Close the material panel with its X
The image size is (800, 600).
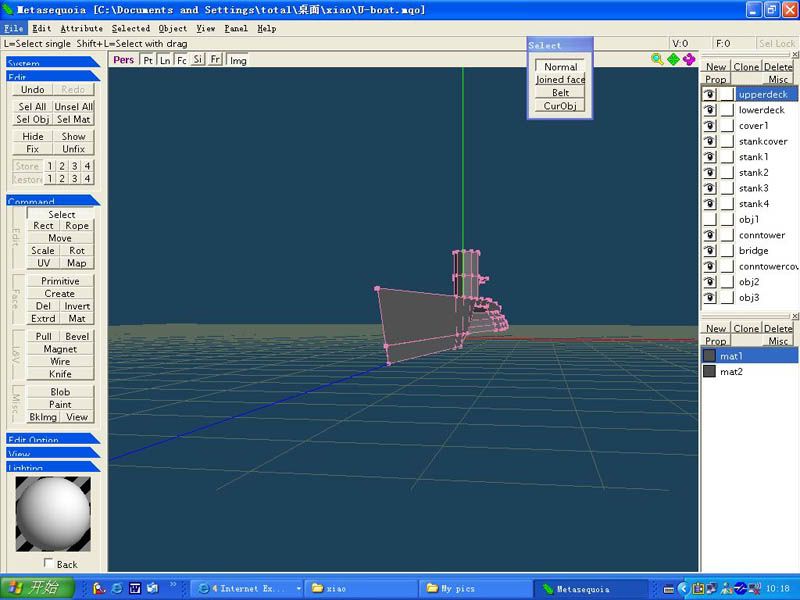[x=795, y=316]
